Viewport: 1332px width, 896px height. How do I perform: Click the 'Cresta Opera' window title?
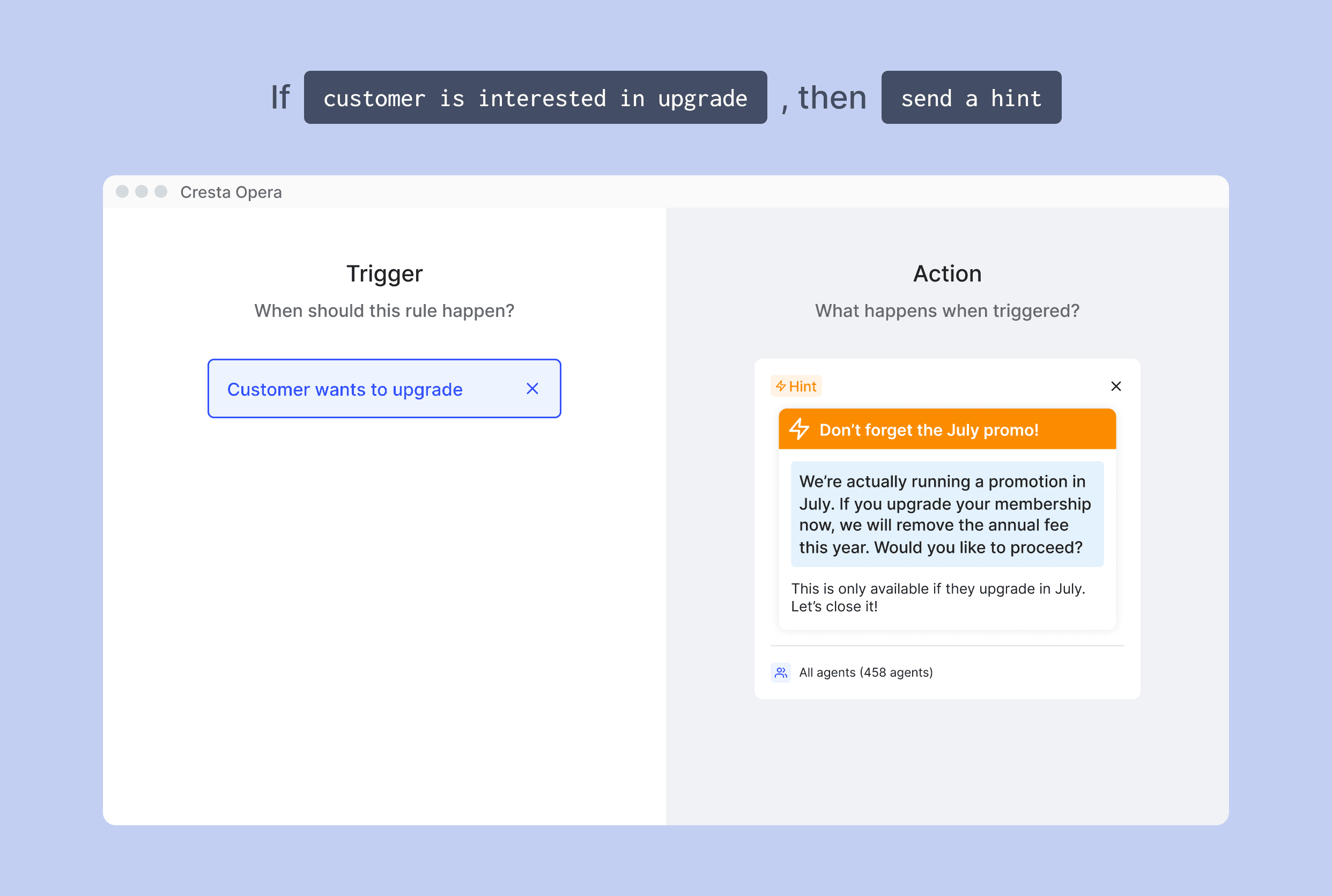pos(231,192)
